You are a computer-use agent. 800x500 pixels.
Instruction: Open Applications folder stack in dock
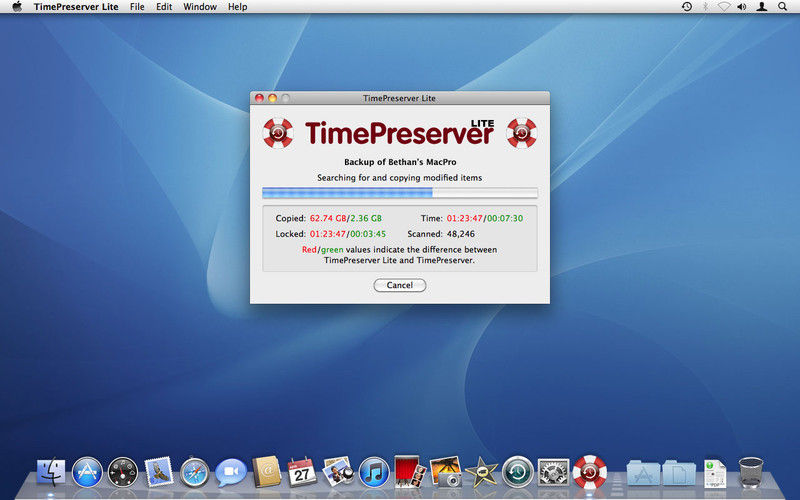pyautogui.click(x=643, y=472)
